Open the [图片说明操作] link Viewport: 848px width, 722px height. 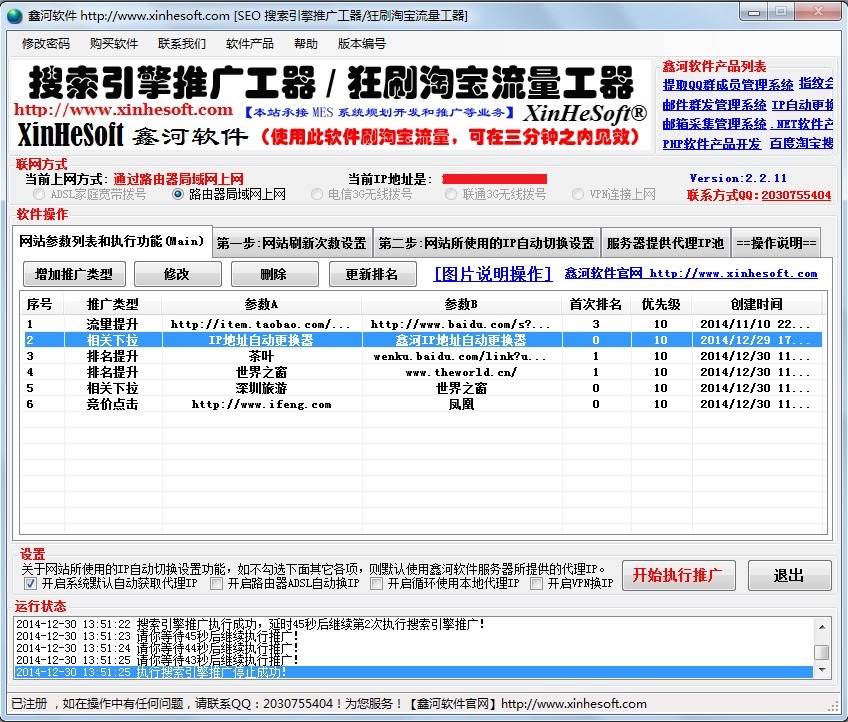(493, 274)
